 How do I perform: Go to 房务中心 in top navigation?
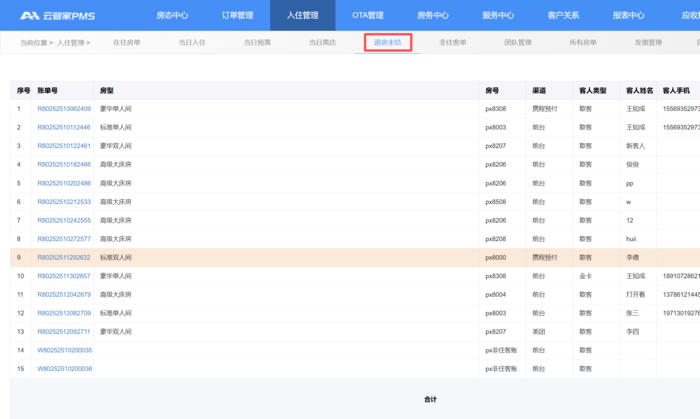[433, 15]
